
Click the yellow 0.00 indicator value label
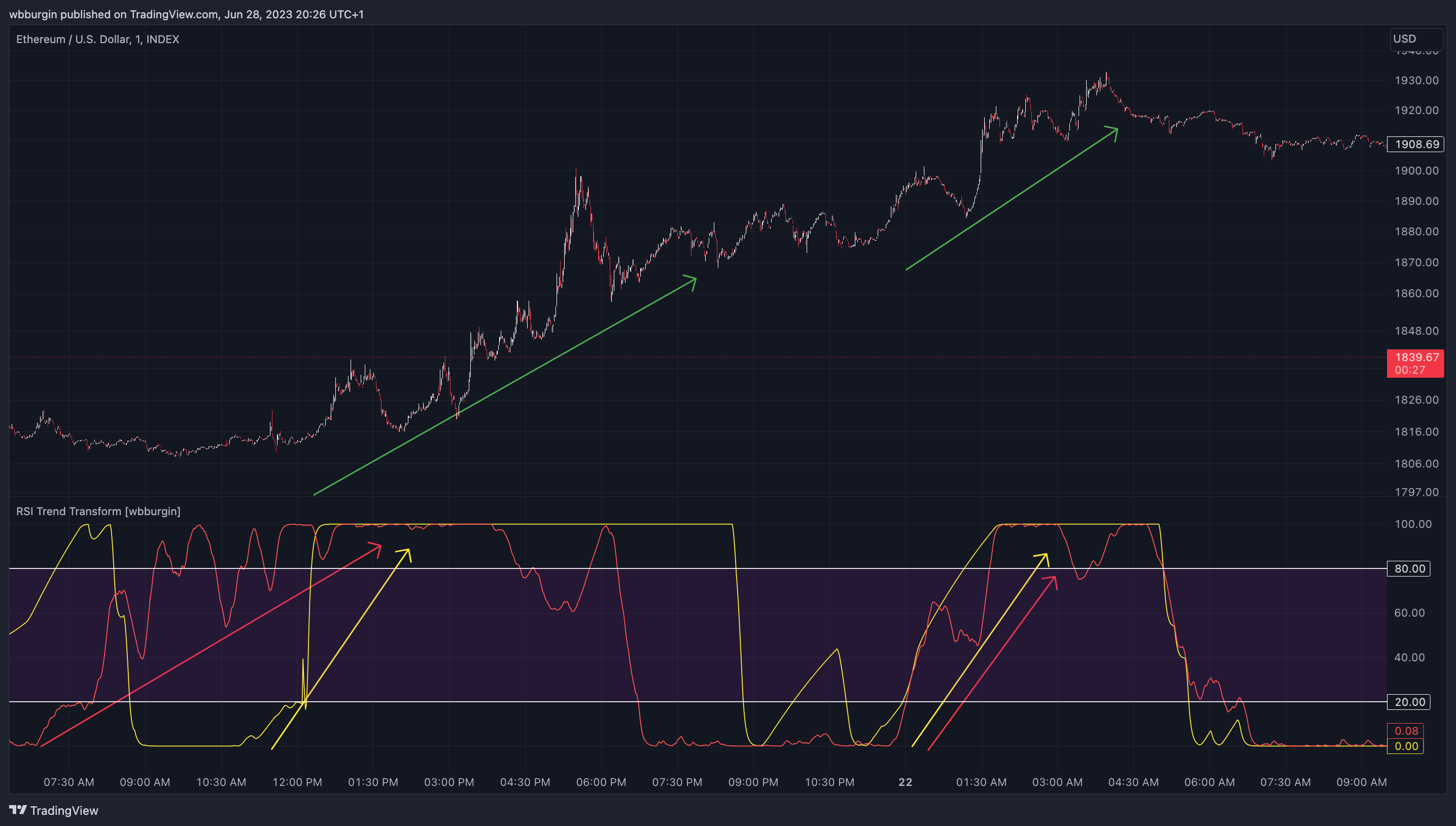1405,746
